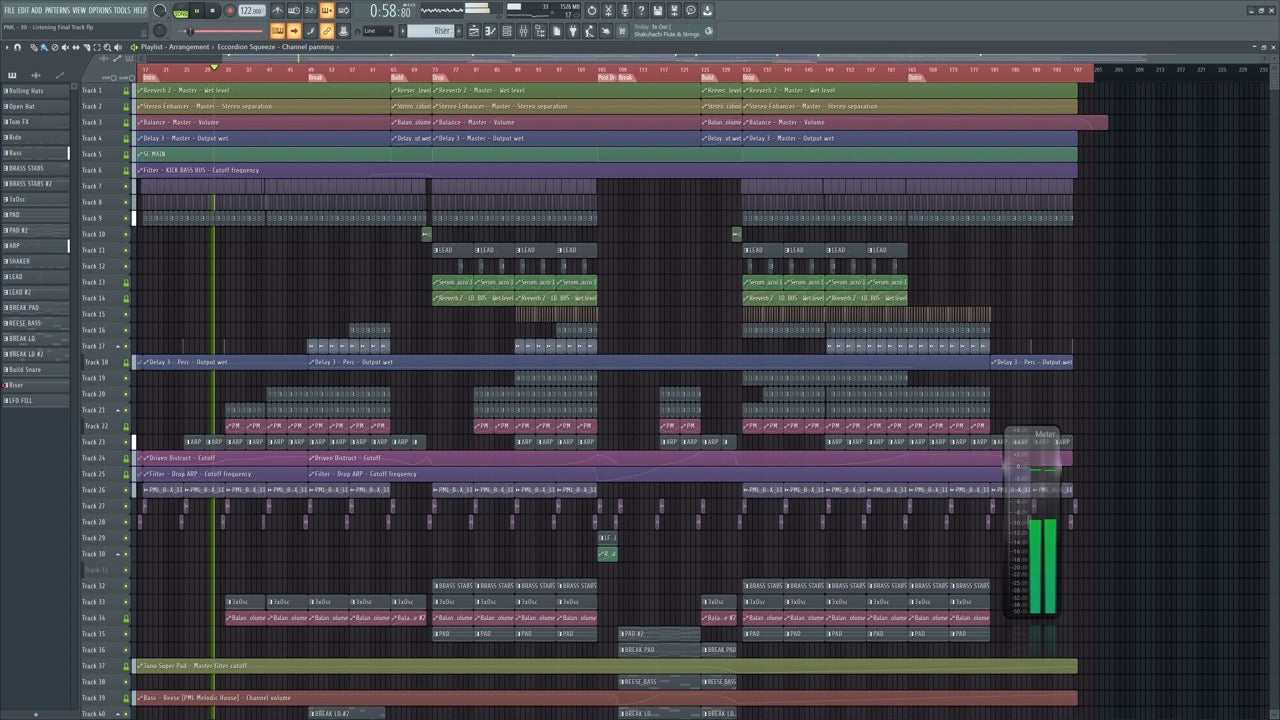Click the Outro timeline marker
The width and height of the screenshot is (1280, 720).
[x=915, y=77]
